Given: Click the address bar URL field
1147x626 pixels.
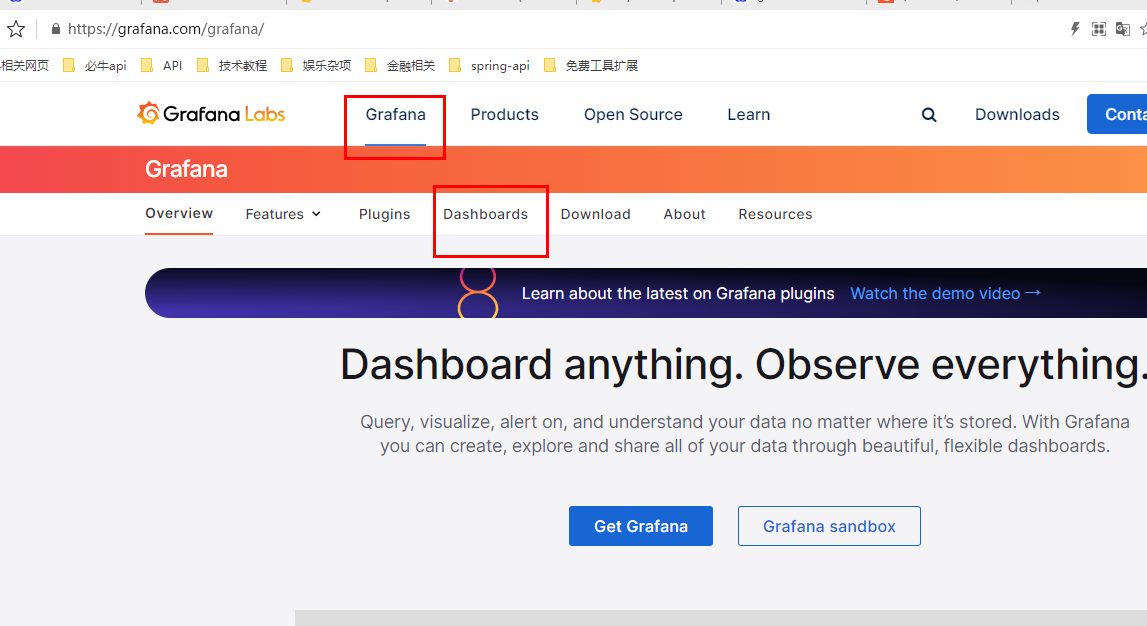Looking at the screenshot, I should click(x=166, y=29).
